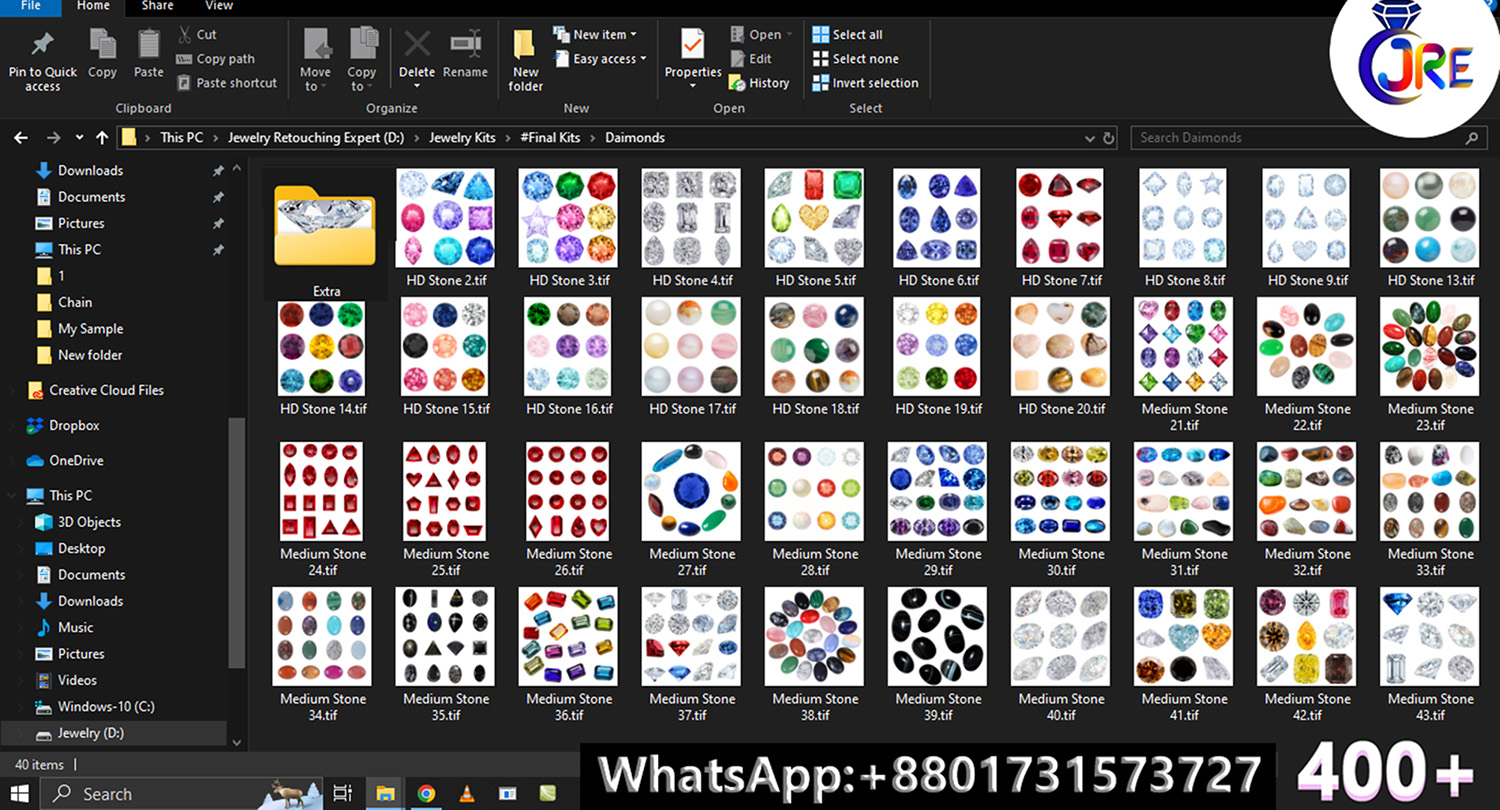The image size is (1500, 810).
Task: Click Task View taskbar icon
Action: coord(342,794)
